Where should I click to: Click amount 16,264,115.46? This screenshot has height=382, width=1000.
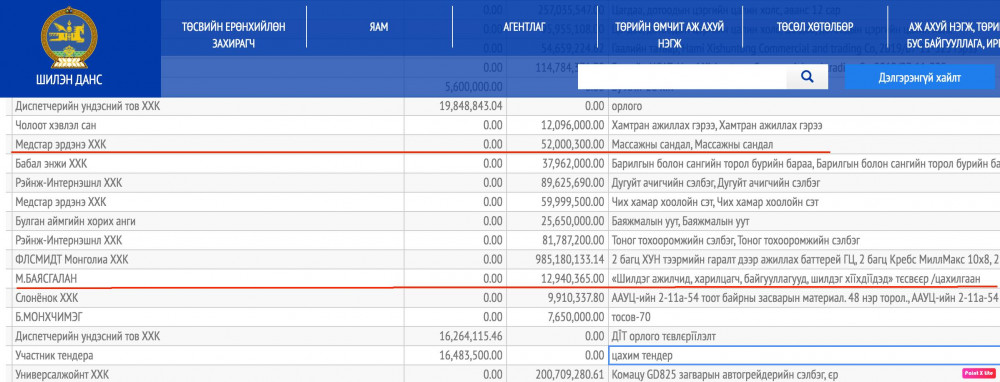[471, 336]
